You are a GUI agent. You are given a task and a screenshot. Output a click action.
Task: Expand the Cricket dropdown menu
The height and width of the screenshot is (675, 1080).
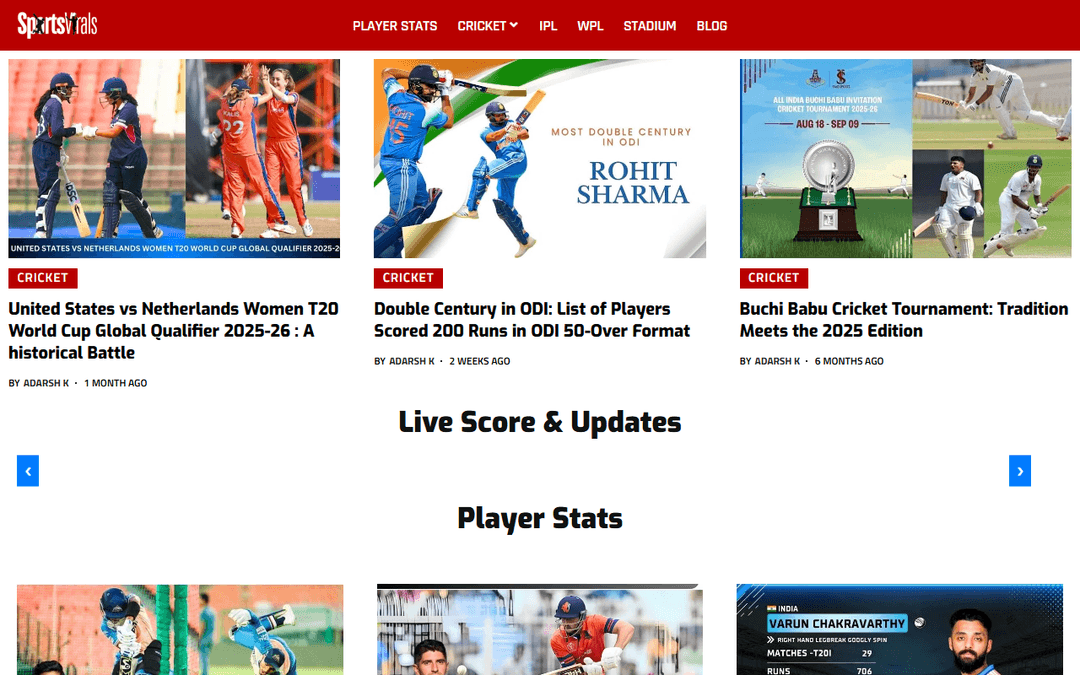point(488,26)
